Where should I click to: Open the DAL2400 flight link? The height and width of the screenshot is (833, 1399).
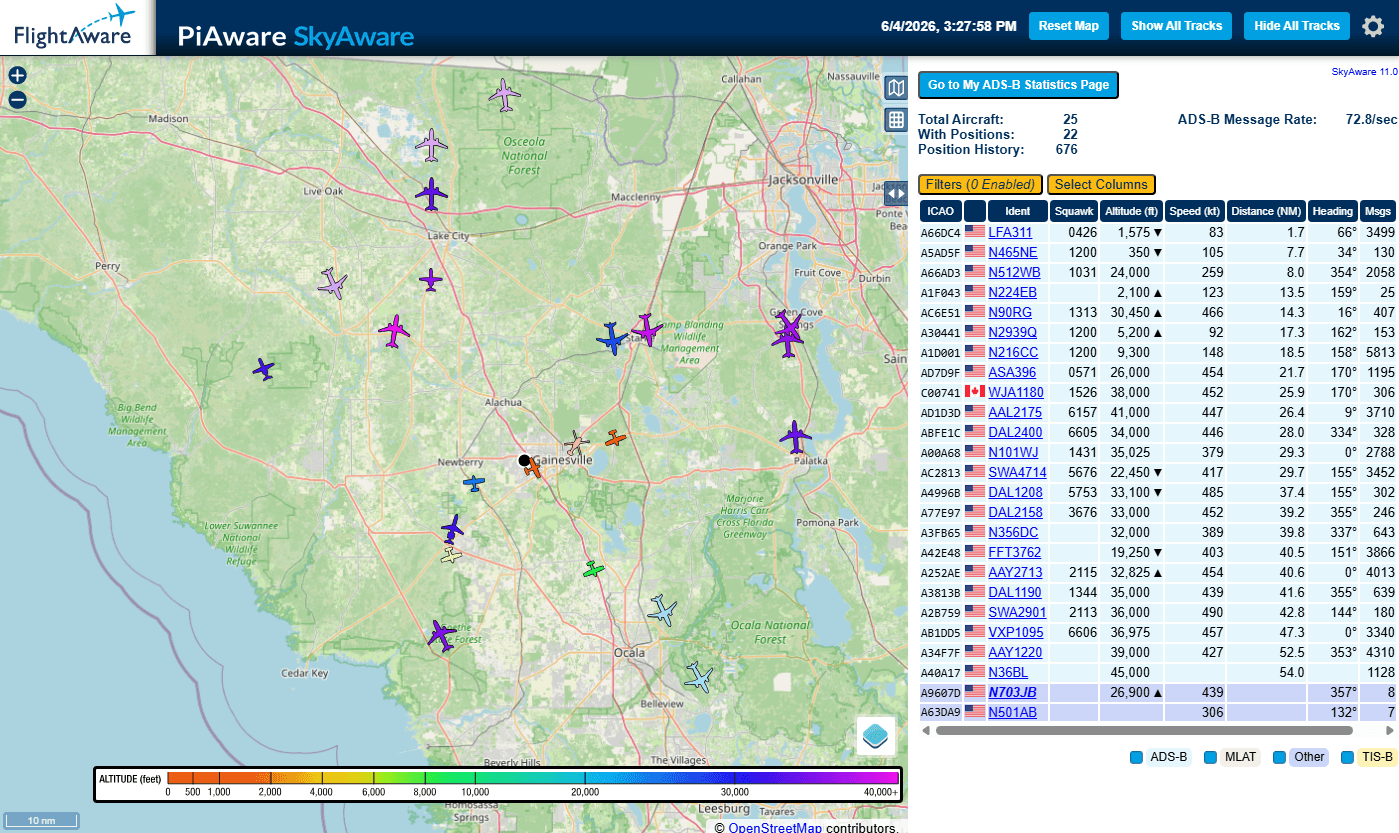[x=1015, y=432]
